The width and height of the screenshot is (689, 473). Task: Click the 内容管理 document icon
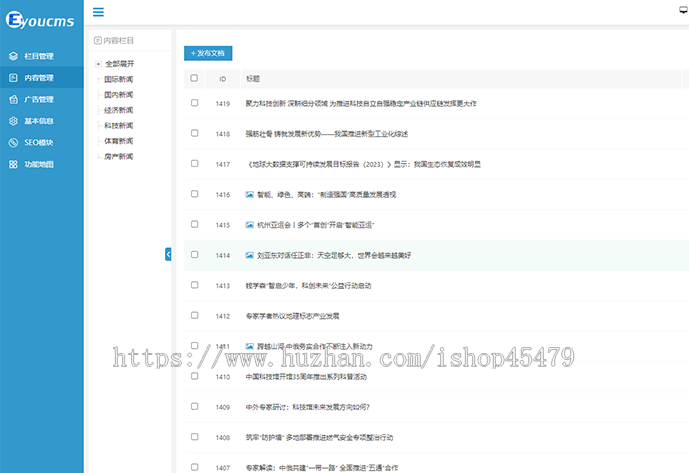click(x=13, y=77)
